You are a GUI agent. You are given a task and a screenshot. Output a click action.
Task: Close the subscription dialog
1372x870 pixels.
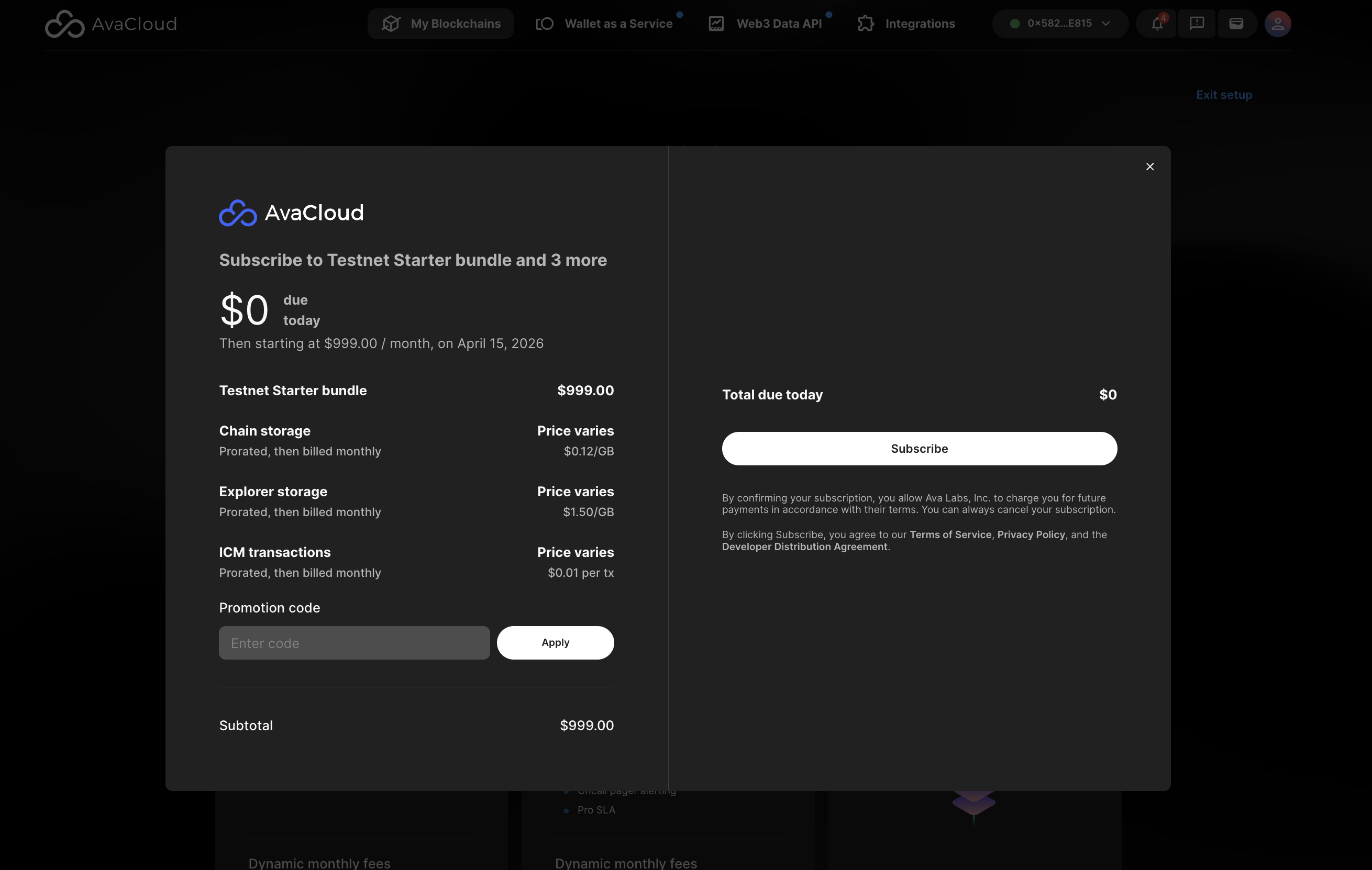[x=1149, y=167]
